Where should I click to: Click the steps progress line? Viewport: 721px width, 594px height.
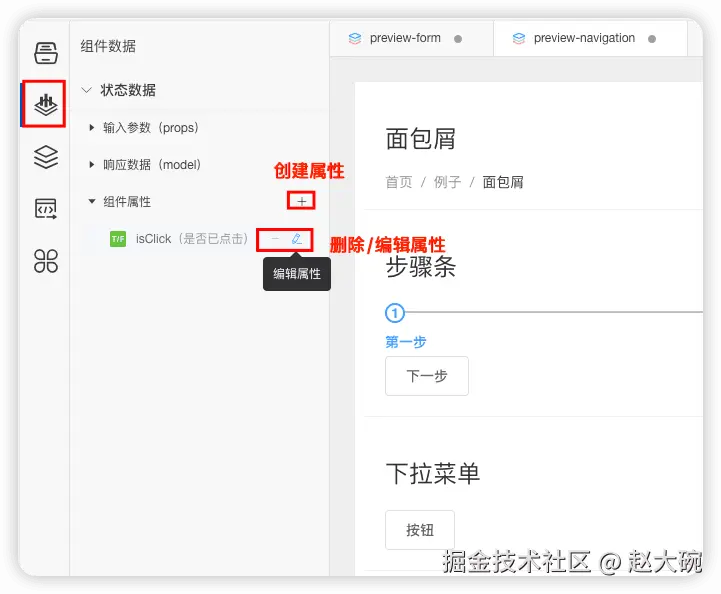[x=554, y=313]
